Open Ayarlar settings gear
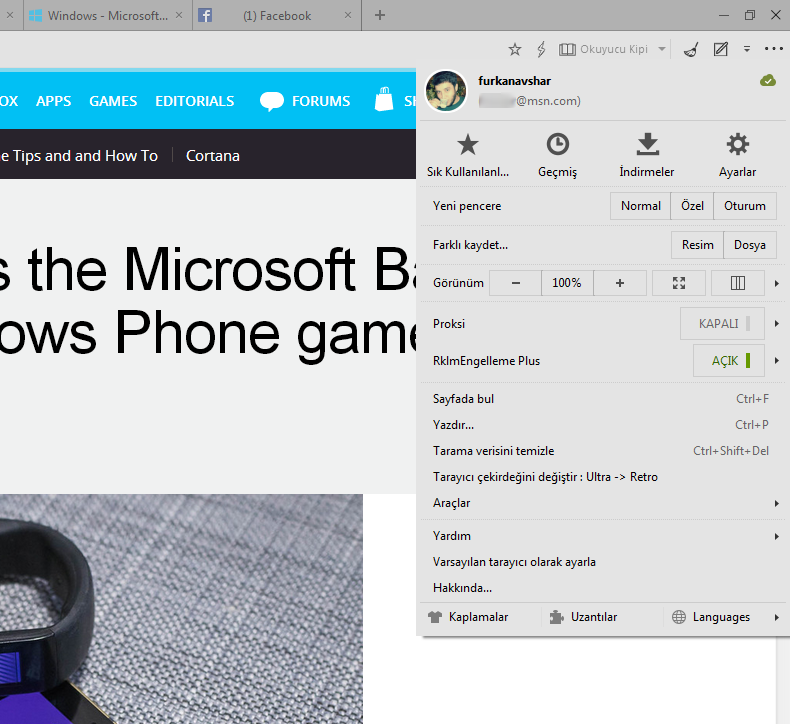Viewport: 790px width, 724px height. [737, 155]
